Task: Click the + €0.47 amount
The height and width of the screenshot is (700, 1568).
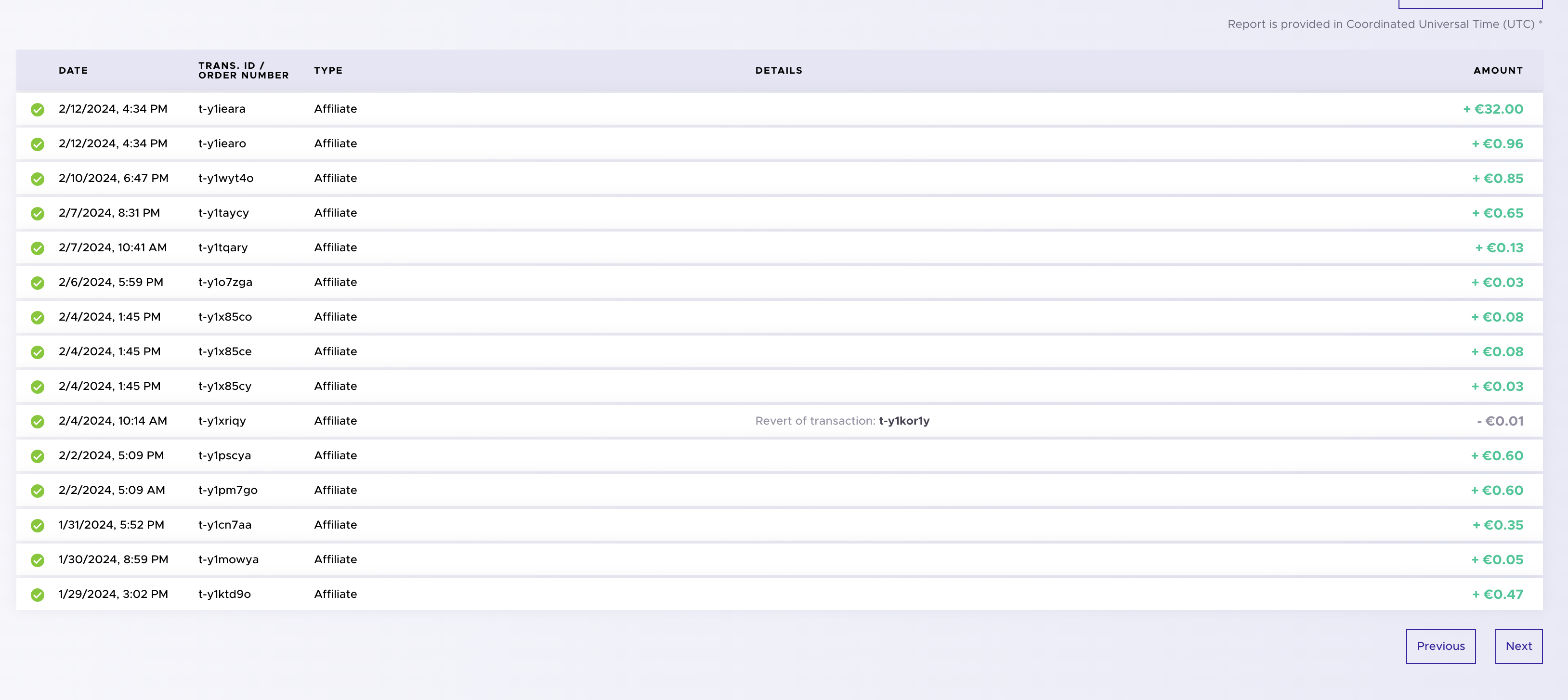Action: pos(1497,596)
